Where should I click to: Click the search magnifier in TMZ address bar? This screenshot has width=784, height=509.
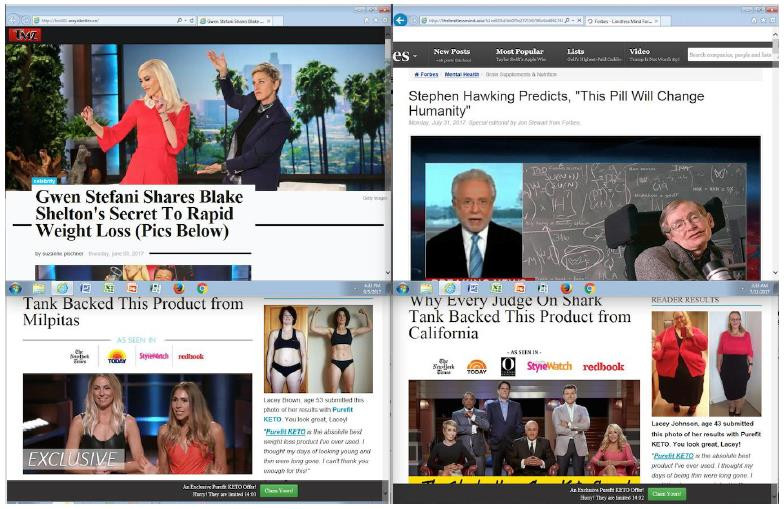click(180, 20)
